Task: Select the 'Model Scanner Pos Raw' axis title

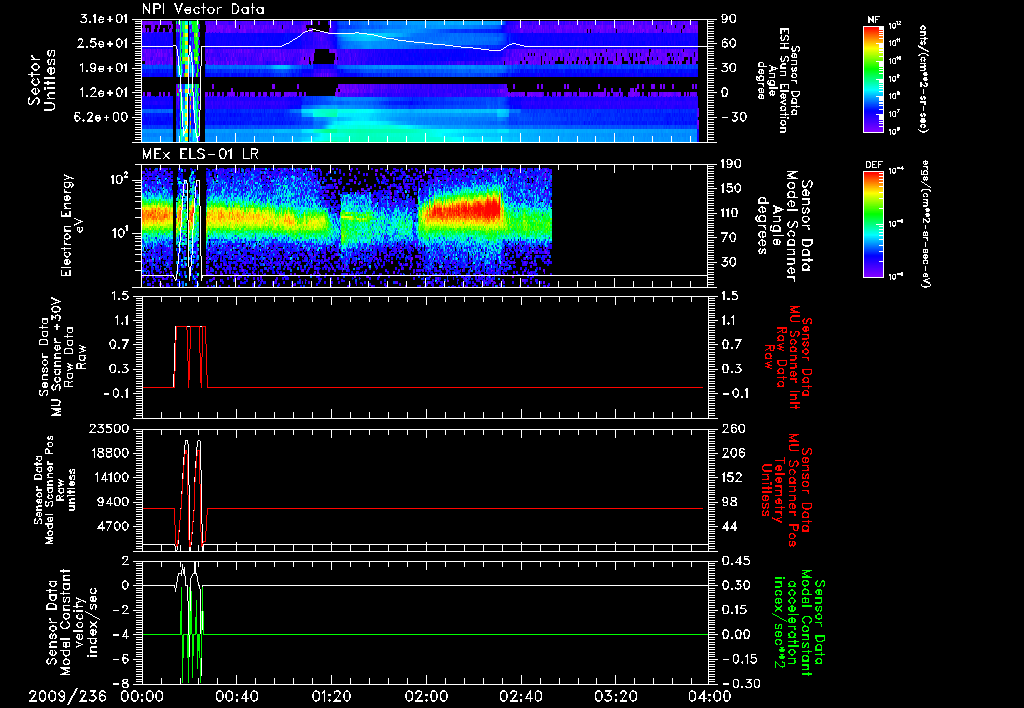Action: click(55, 490)
